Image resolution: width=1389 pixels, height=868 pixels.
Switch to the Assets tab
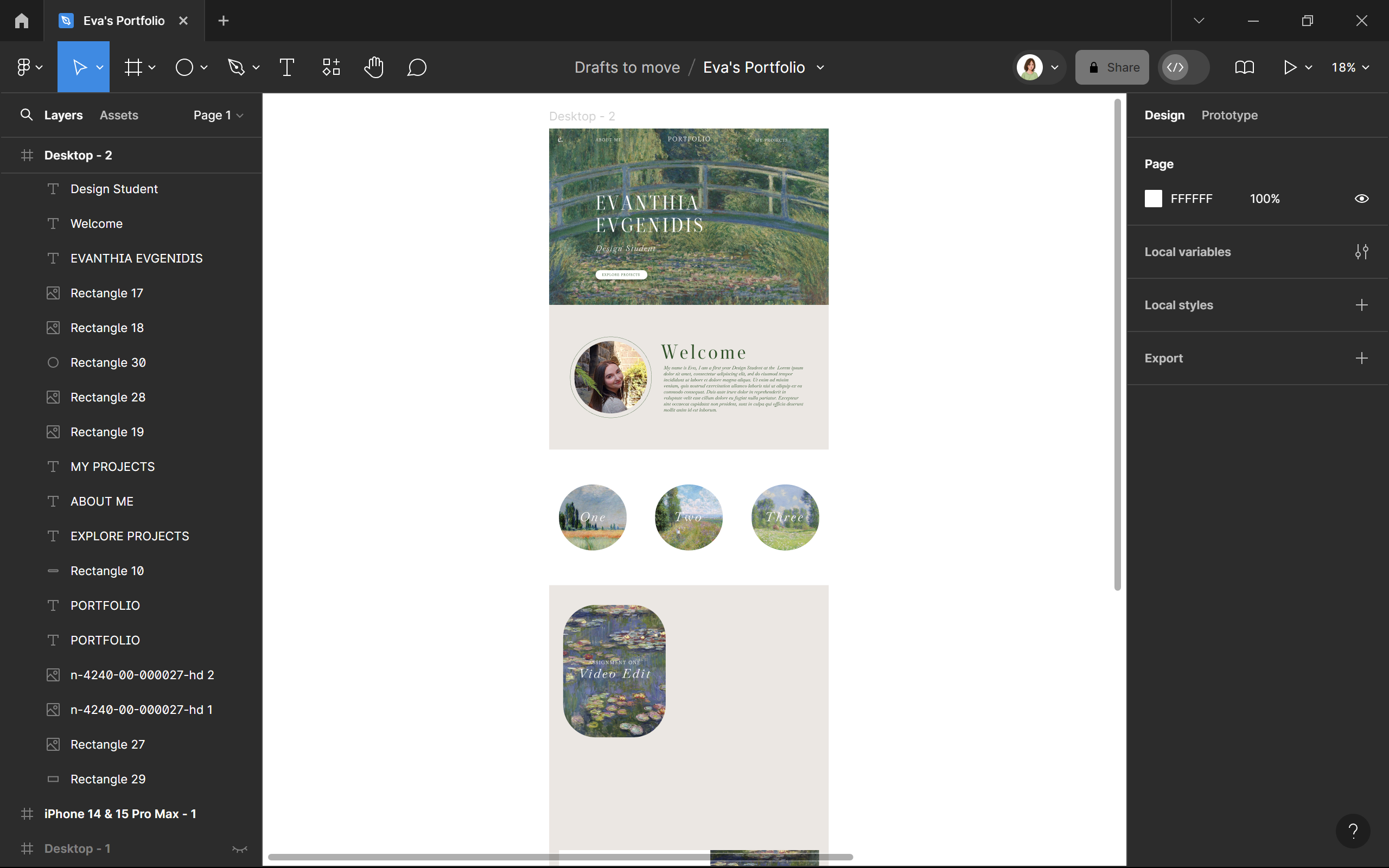coord(119,115)
